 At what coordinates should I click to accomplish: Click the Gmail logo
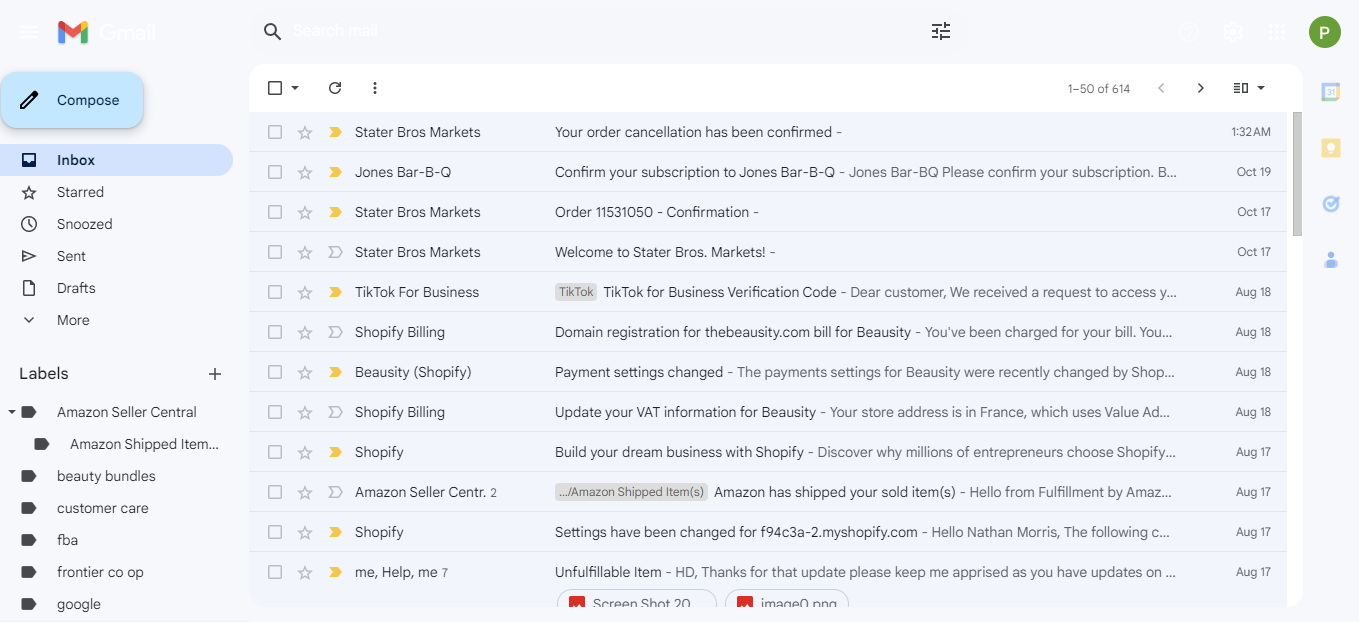(x=107, y=32)
